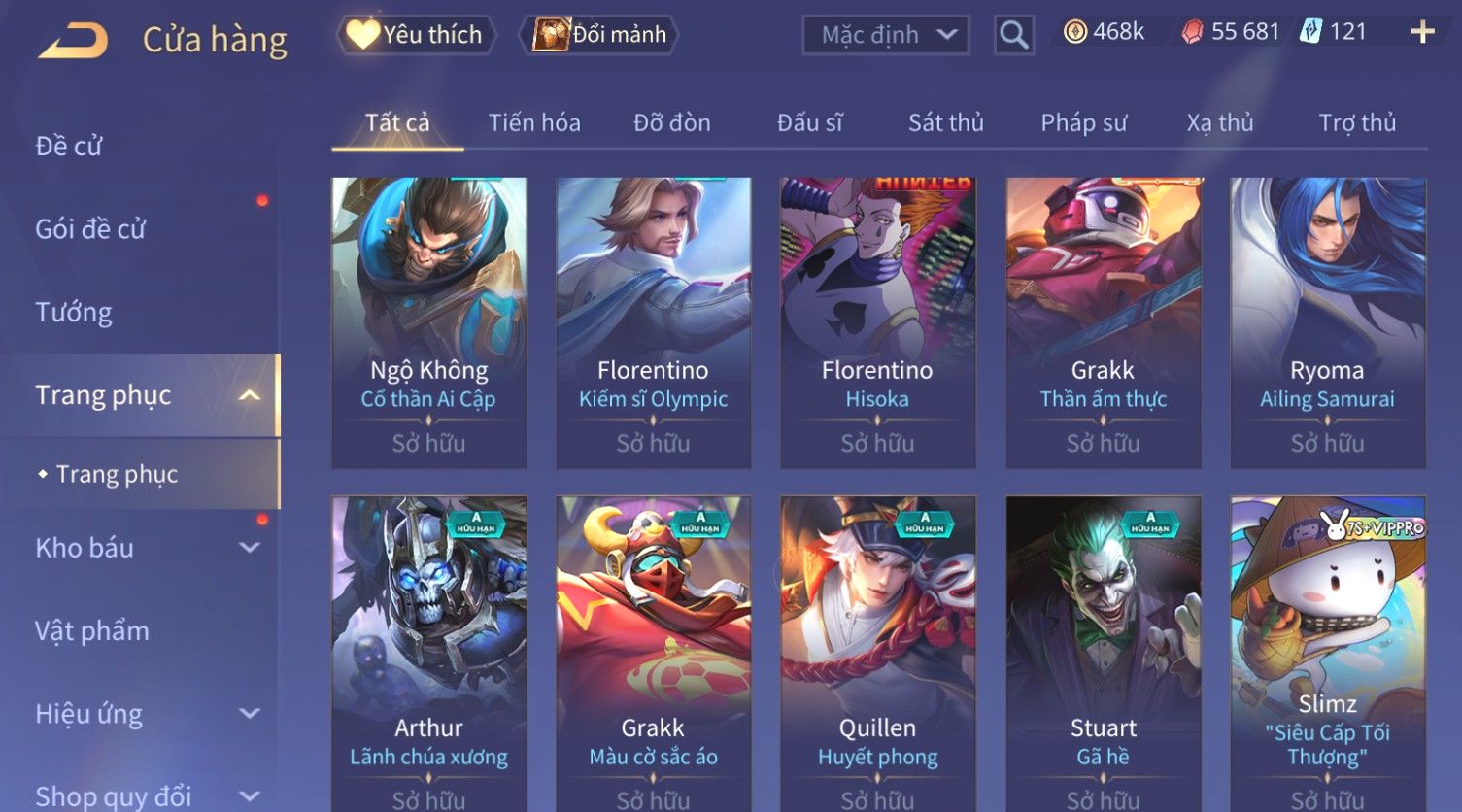This screenshot has width=1462, height=812.
Task: Tap the blue voucher currency icon
Action: click(x=1310, y=32)
